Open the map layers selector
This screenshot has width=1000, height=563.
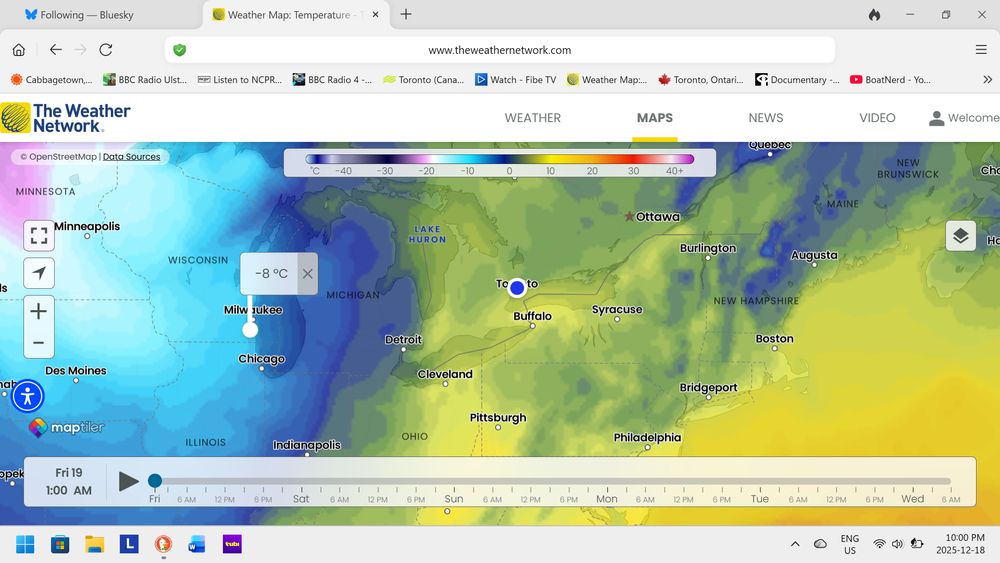(960, 236)
